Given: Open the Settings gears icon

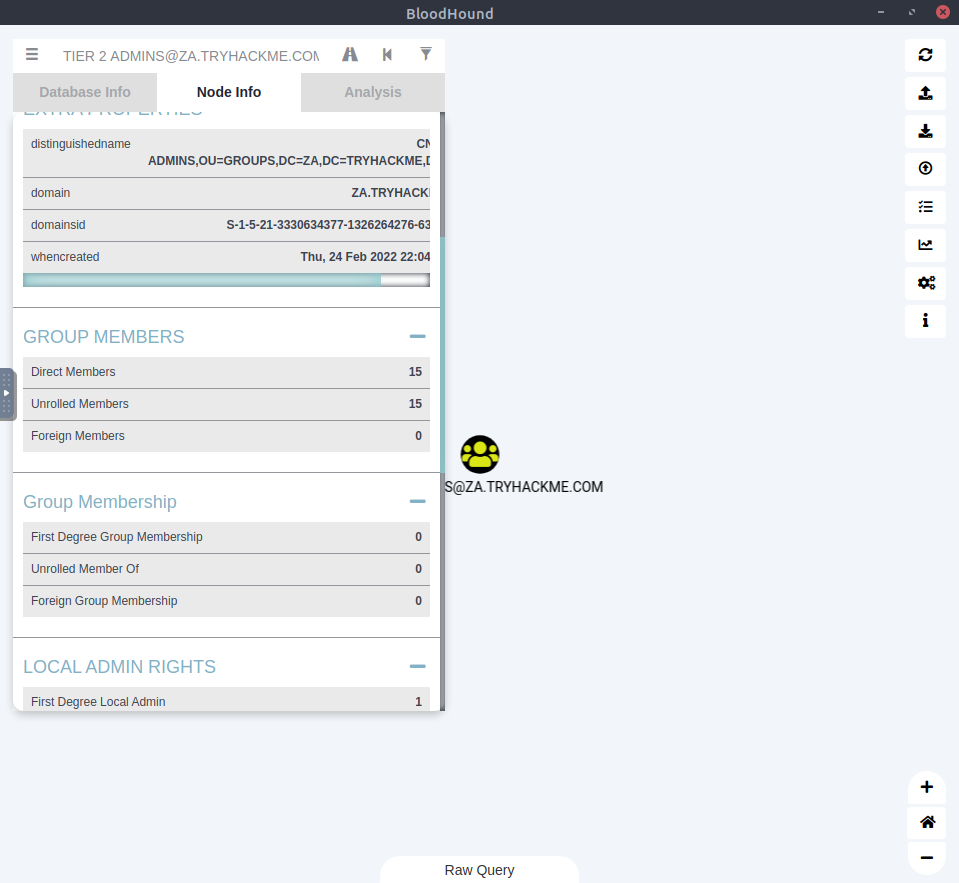Looking at the screenshot, I should pos(925,283).
